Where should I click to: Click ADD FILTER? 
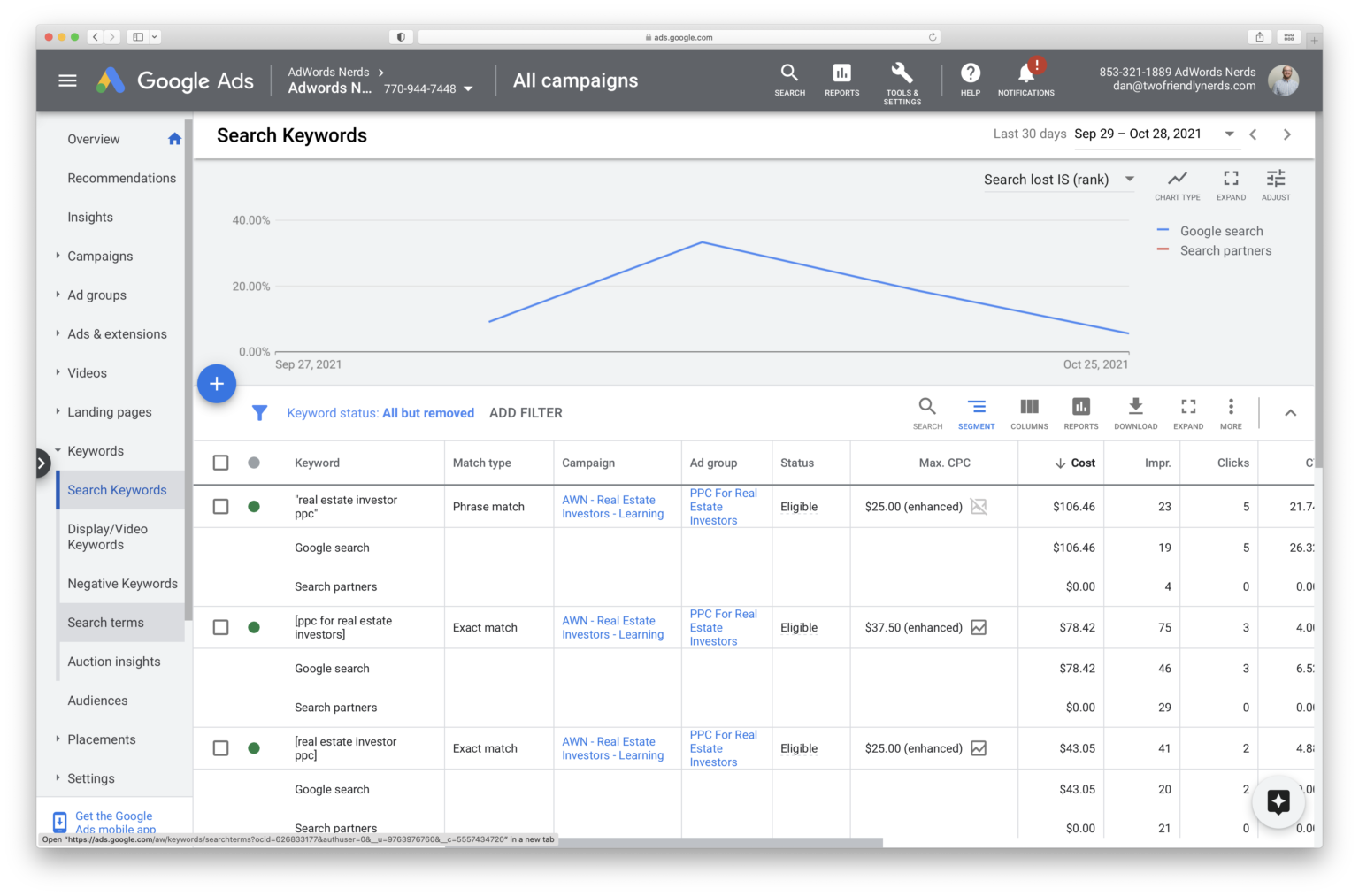coord(526,412)
